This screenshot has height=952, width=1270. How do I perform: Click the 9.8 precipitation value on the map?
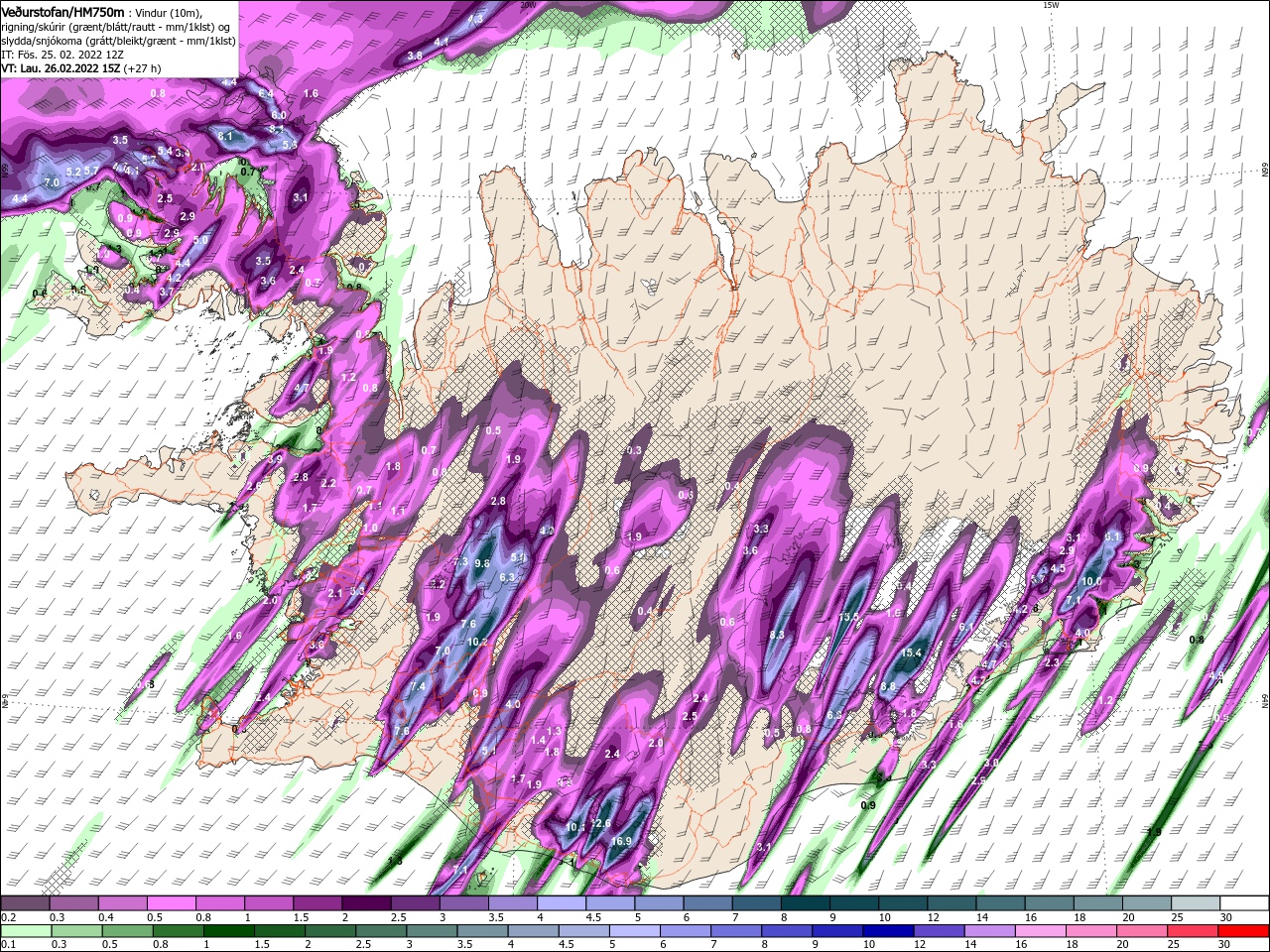[x=483, y=563]
